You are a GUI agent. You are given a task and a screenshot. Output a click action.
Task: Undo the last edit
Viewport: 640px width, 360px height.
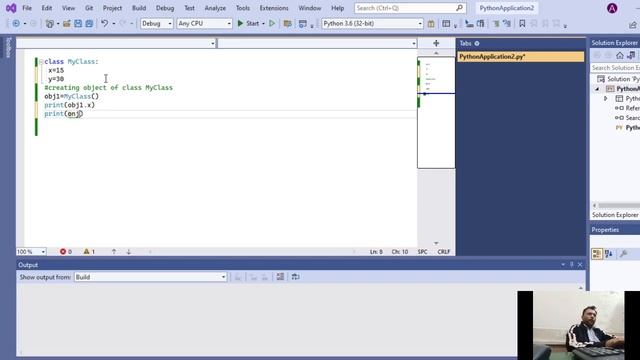pyautogui.click(x=104, y=24)
